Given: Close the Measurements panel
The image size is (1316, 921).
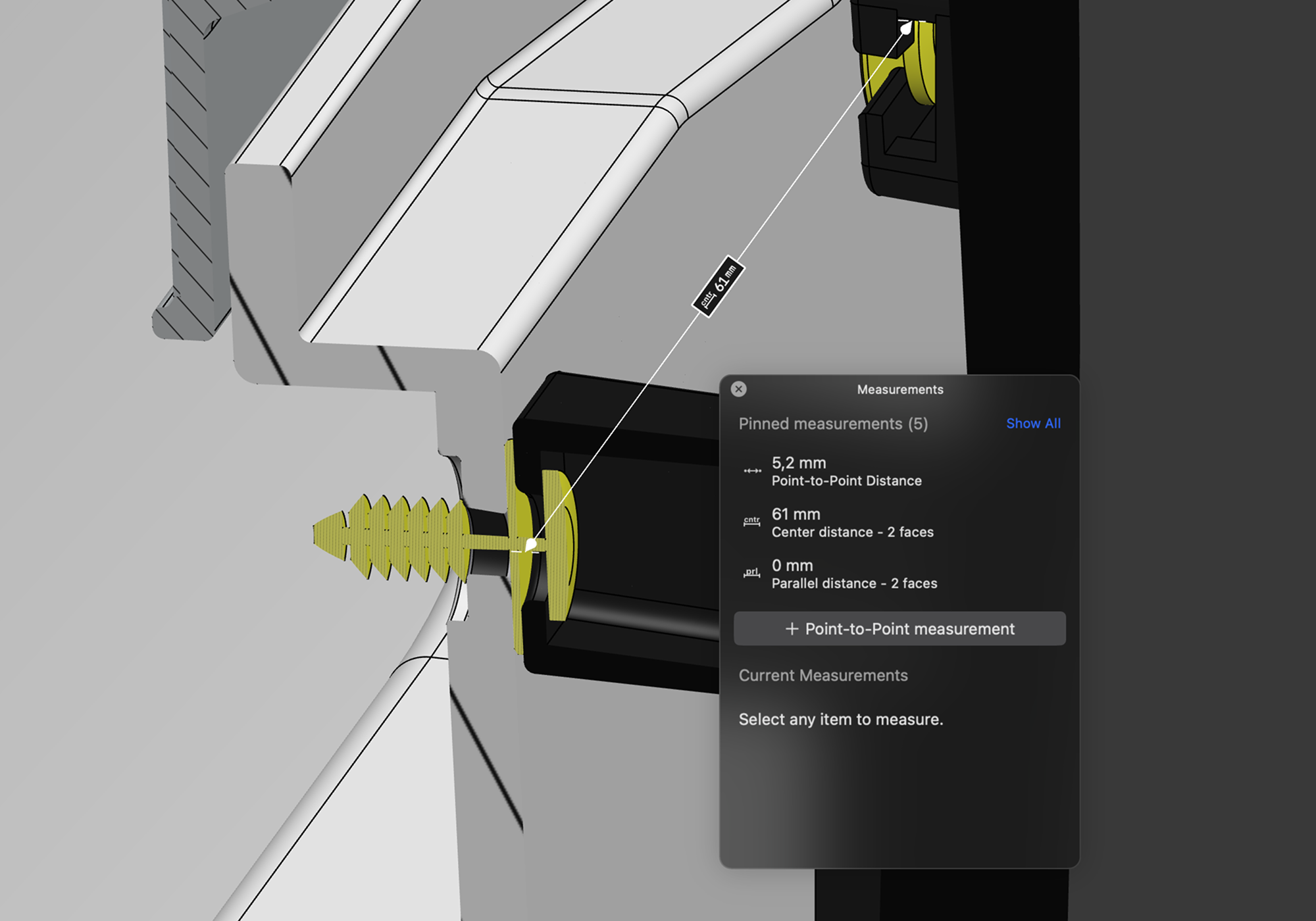Looking at the screenshot, I should 738,389.
